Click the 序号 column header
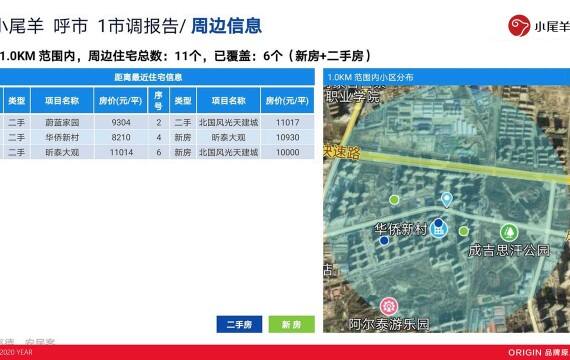Screen dimensions: 570x360 click(158, 100)
